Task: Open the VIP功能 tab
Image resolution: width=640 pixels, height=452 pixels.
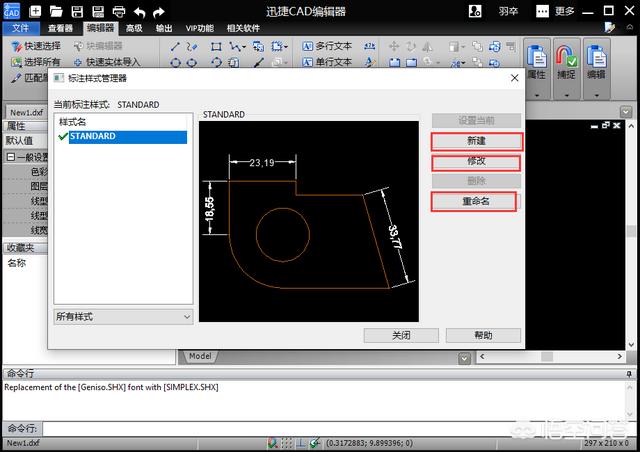Action: point(200,28)
